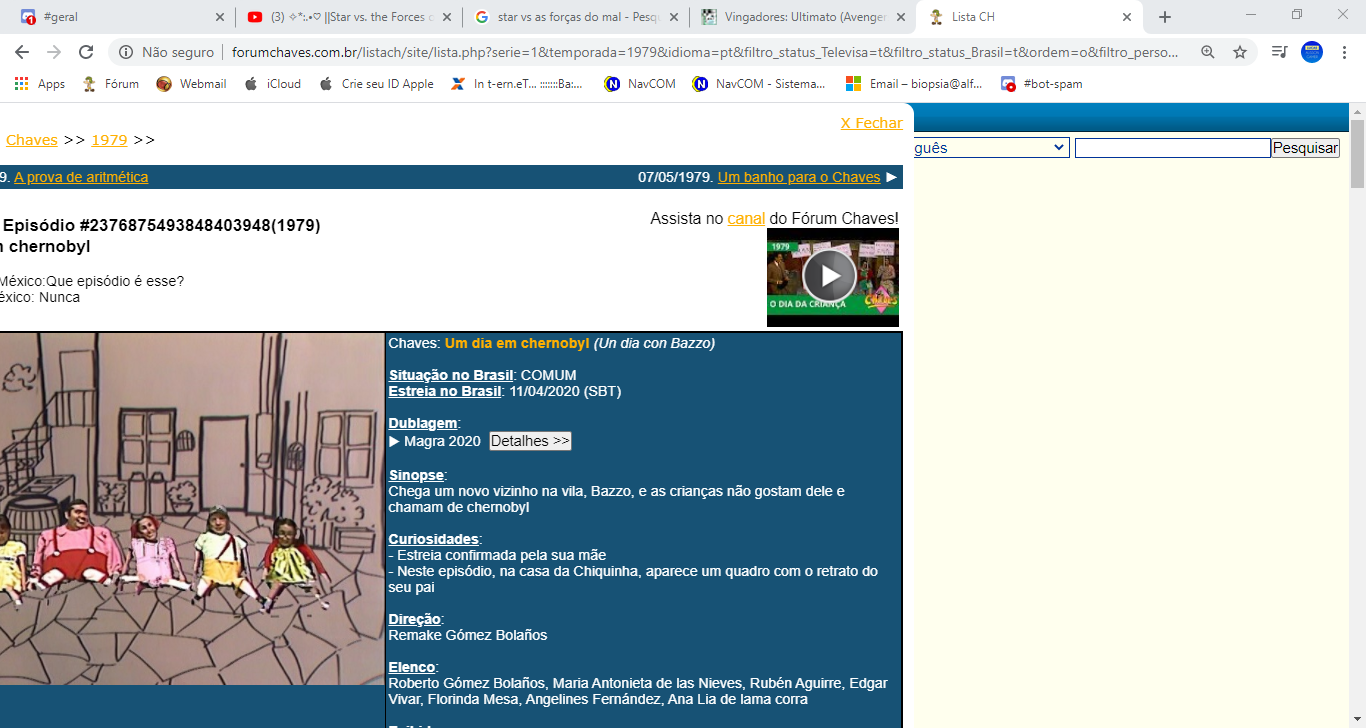Click 'Remake Gómez Bolaños' text

click(468, 635)
